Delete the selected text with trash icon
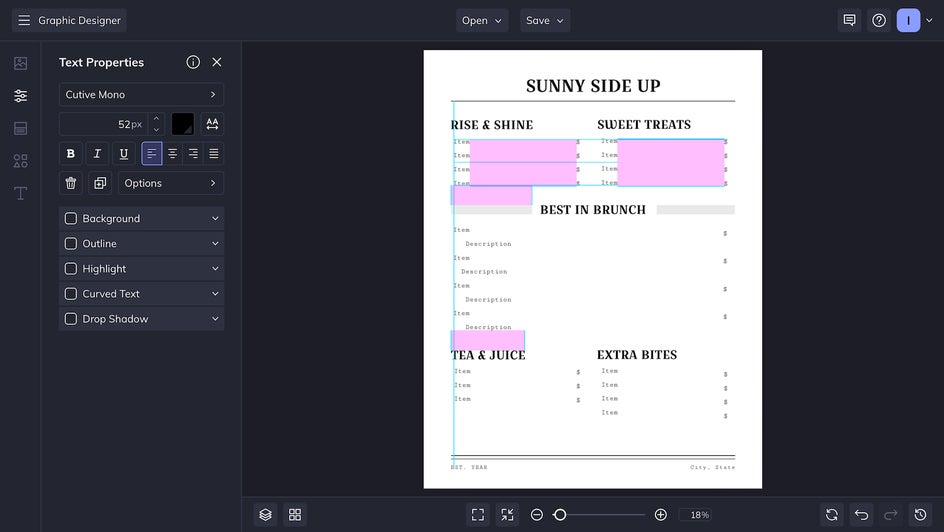 (70, 183)
